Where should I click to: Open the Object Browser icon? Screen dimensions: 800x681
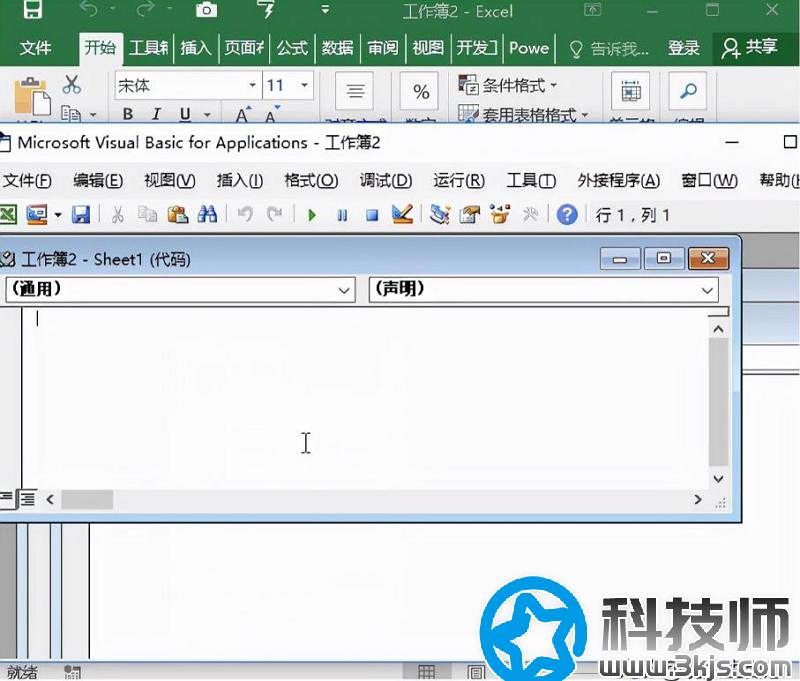(x=500, y=215)
